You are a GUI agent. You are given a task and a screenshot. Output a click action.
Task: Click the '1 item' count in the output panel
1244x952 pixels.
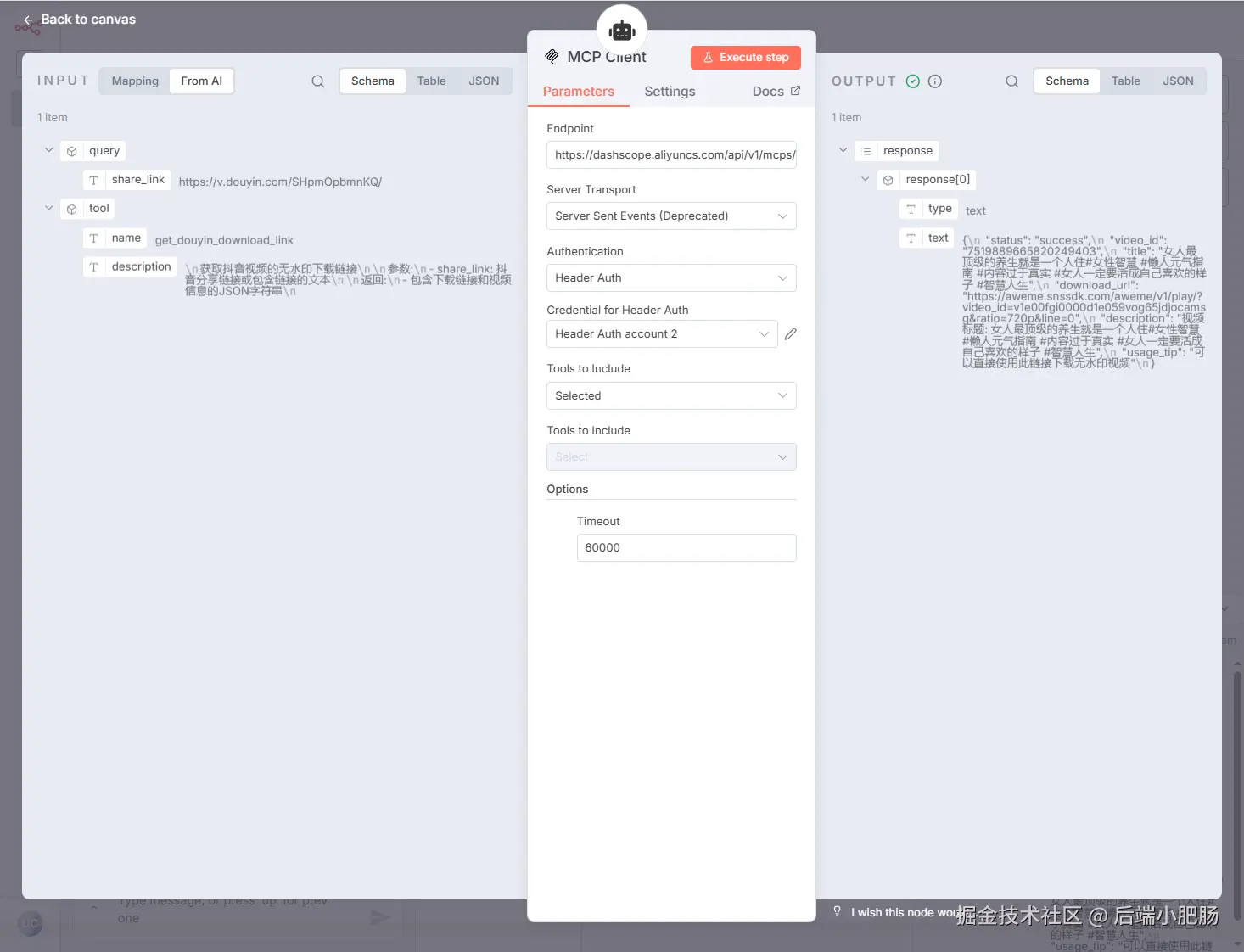pyautogui.click(x=847, y=118)
